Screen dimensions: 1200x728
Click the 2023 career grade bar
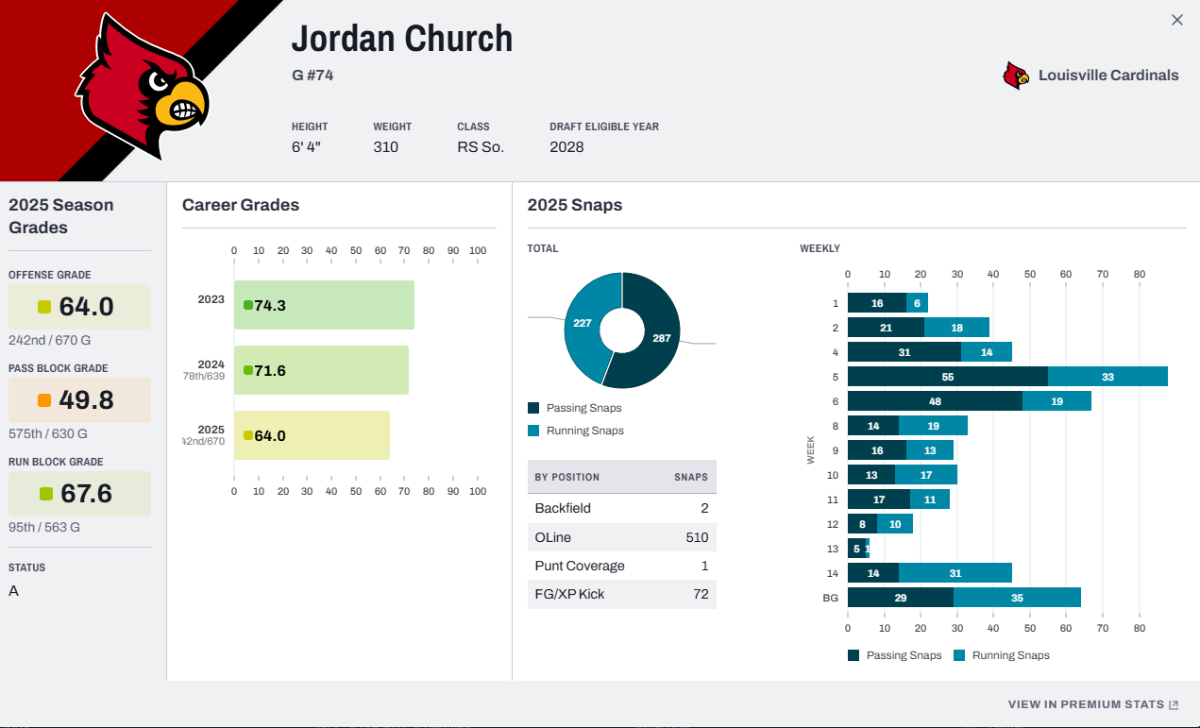324,305
